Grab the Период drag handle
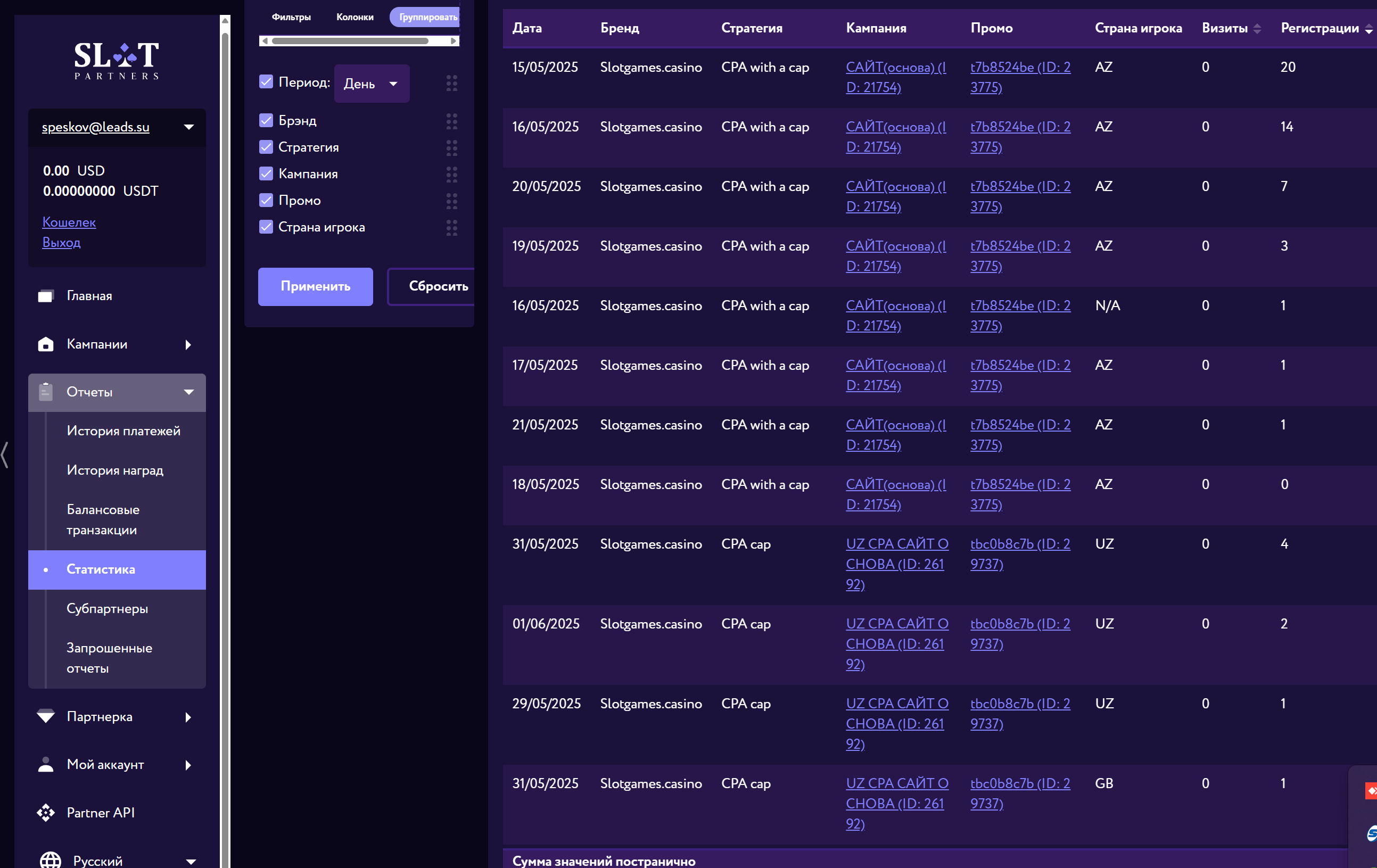 coord(452,84)
